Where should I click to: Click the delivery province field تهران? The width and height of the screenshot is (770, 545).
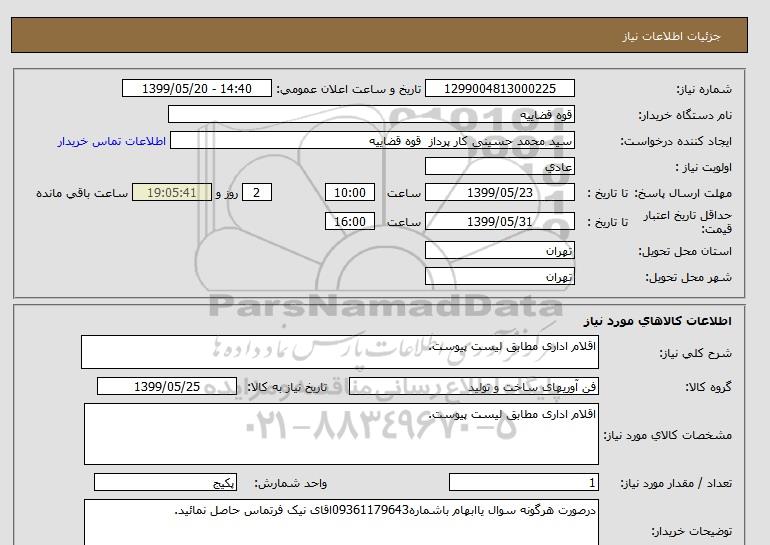pyautogui.click(x=500, y=250)
